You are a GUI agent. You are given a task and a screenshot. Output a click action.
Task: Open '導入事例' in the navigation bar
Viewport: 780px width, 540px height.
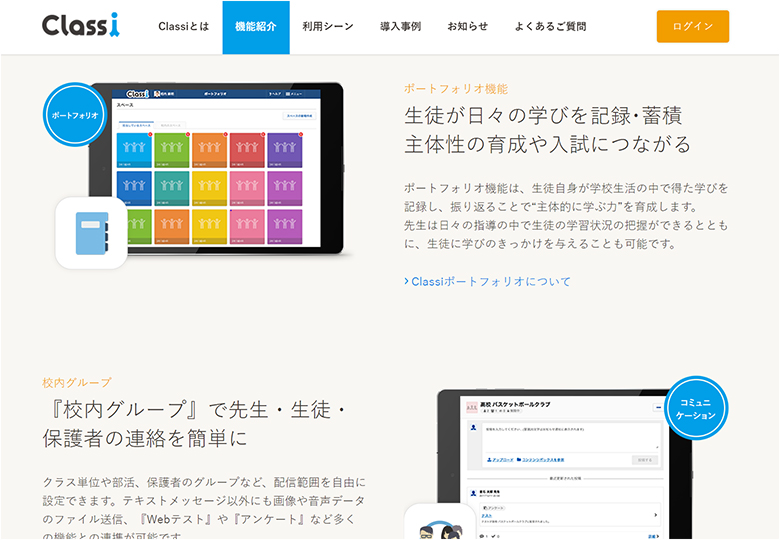click(400, 27)
